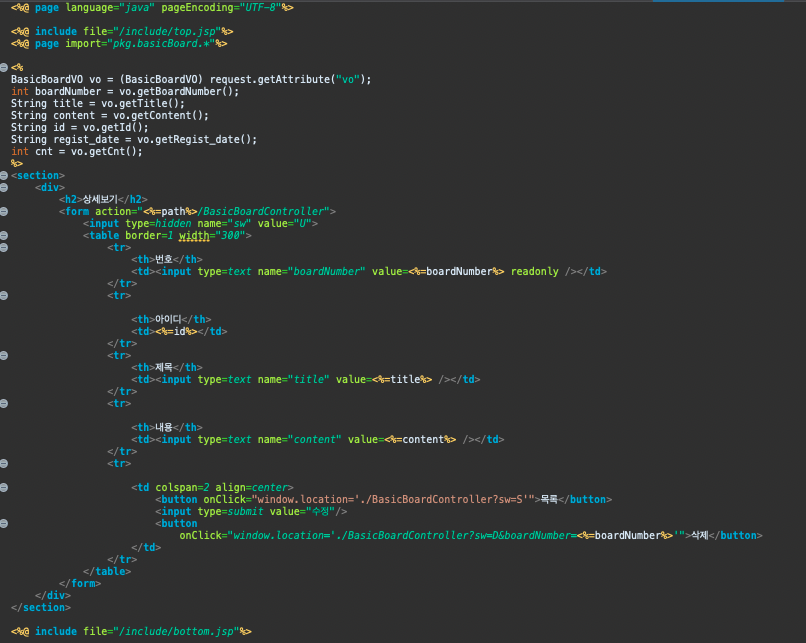Image resolution: width=806 pixels, height=643 pixels.
Task: Collapse the <div> tag fold marker
Action: [x=4, y=188]
